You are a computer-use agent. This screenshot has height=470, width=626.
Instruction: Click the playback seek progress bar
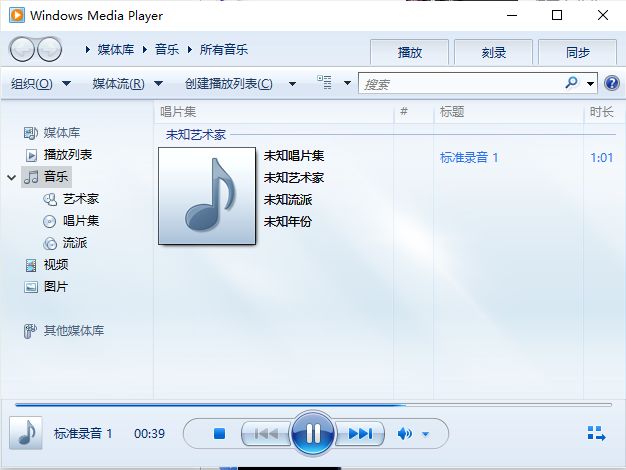313,405
